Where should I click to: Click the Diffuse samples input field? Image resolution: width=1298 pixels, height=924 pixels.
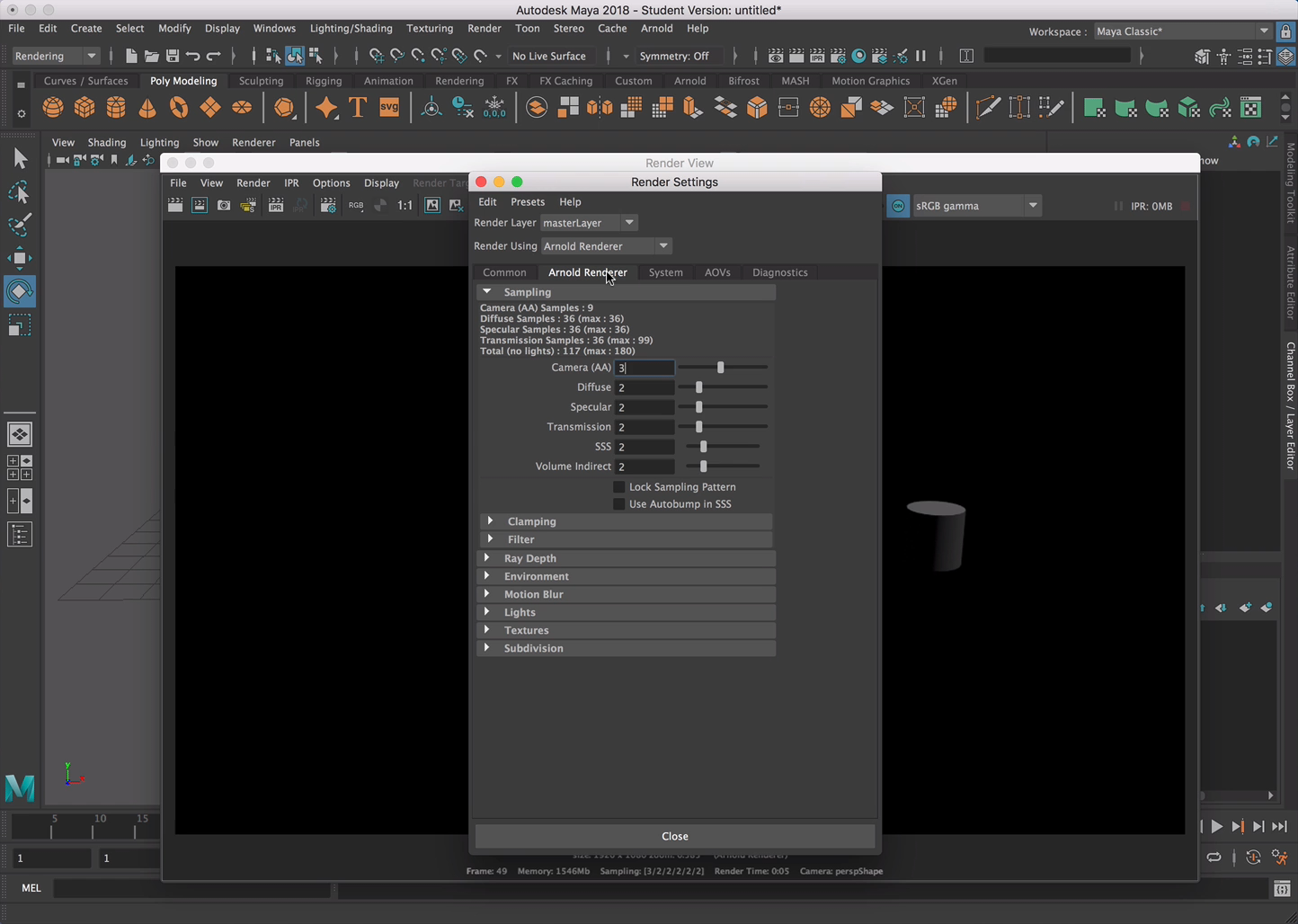coord(644,387)
